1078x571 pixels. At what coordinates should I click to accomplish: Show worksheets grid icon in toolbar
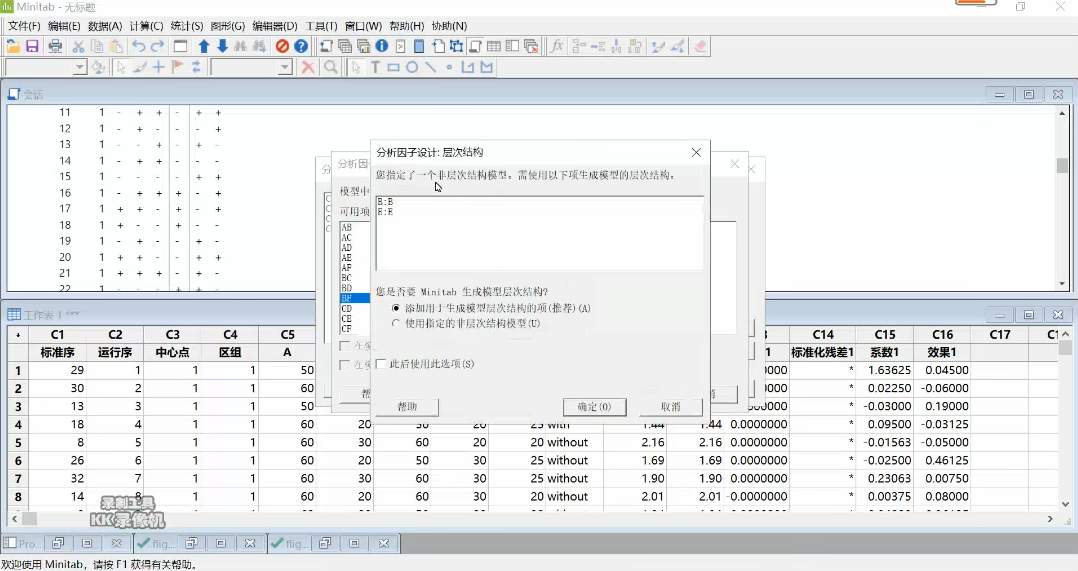click(494, 46)
